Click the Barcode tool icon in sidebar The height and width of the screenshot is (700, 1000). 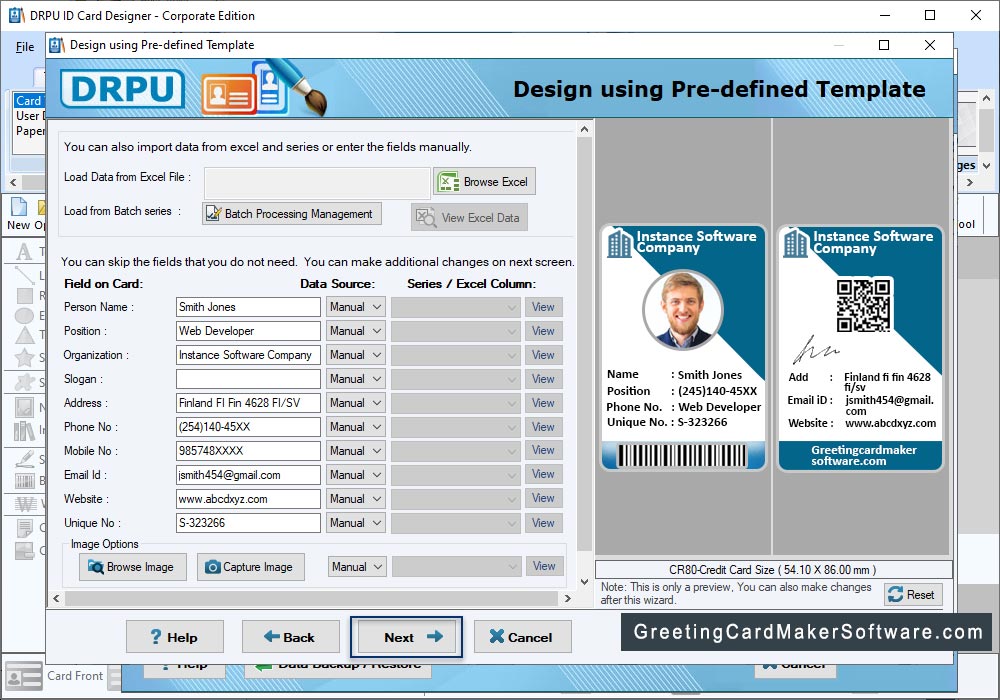(24, 480)
